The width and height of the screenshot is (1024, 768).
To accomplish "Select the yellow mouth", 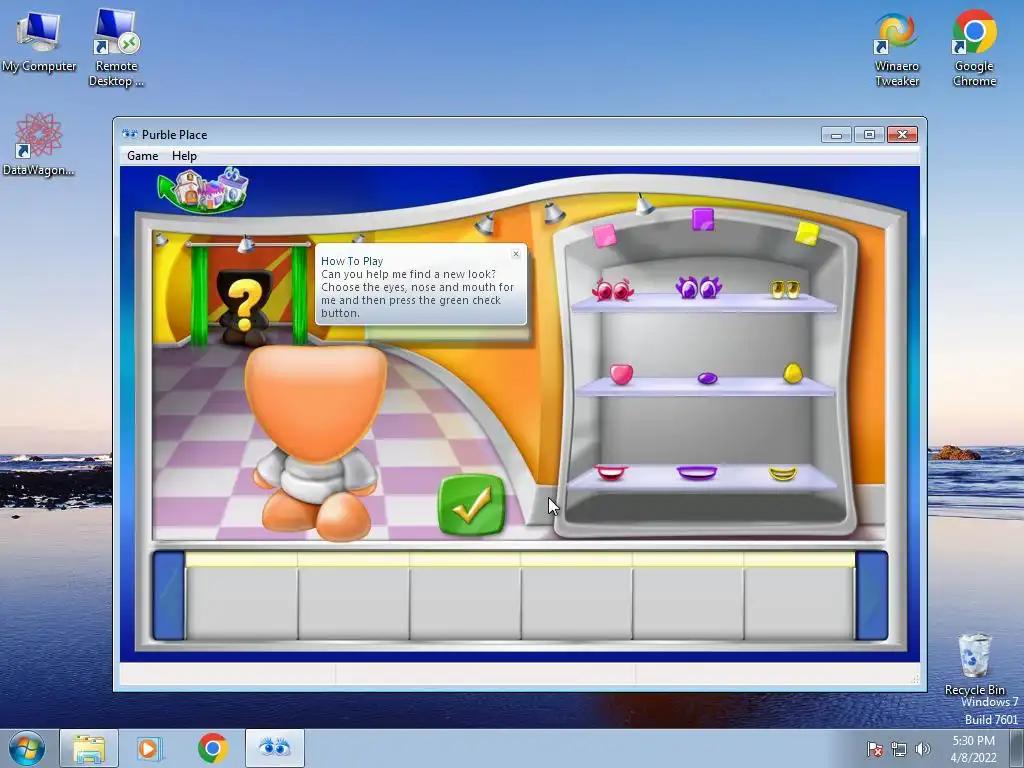I will (782, 473).
